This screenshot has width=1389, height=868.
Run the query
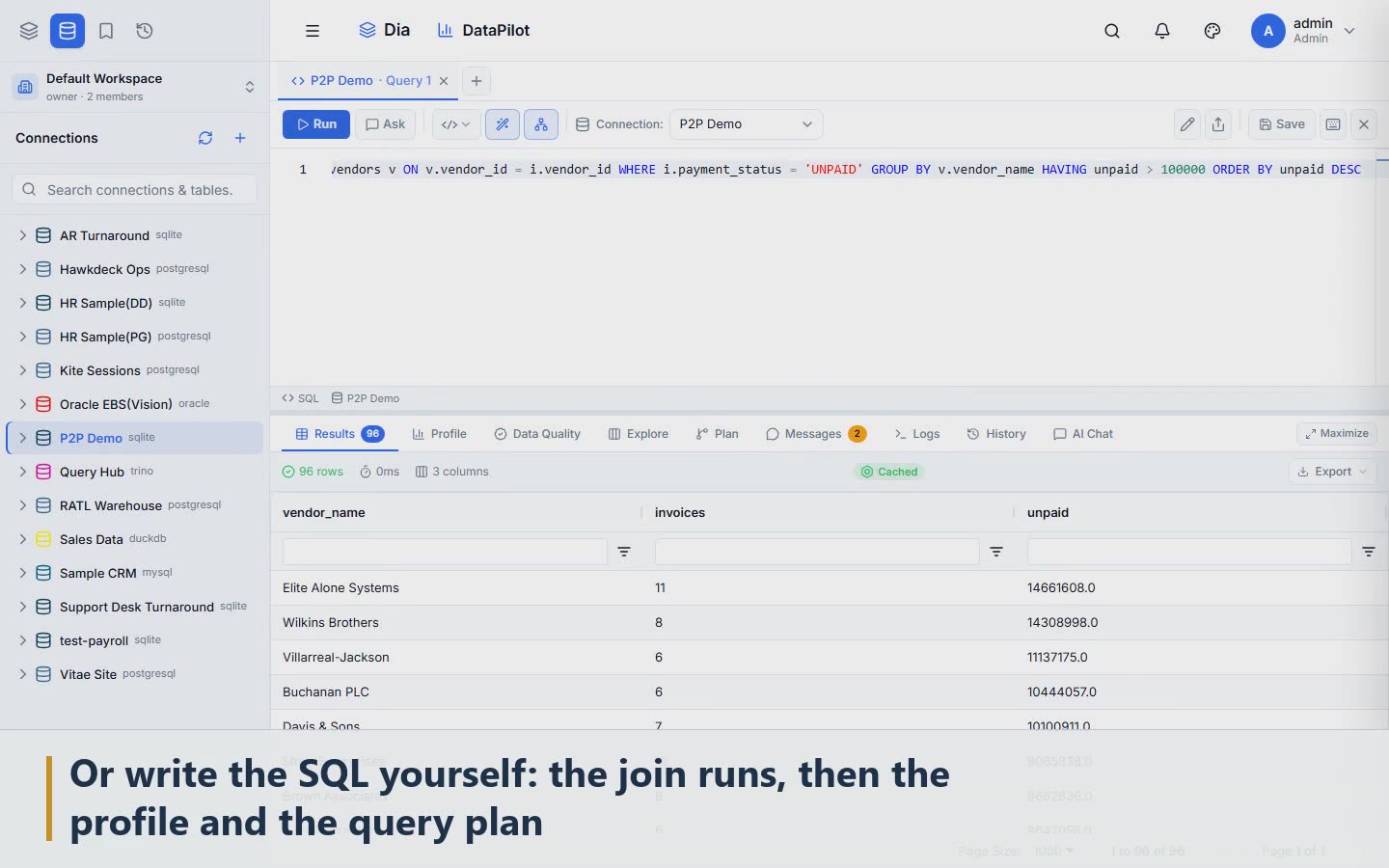316,124
